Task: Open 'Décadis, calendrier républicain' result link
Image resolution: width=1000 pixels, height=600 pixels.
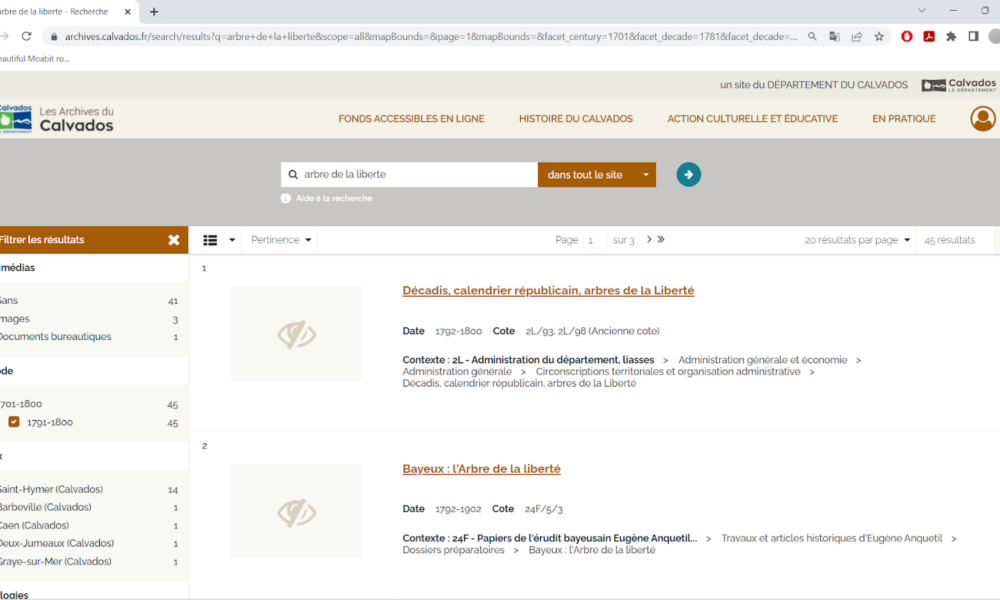Action: pyautogui.click(x=548, y=291)
